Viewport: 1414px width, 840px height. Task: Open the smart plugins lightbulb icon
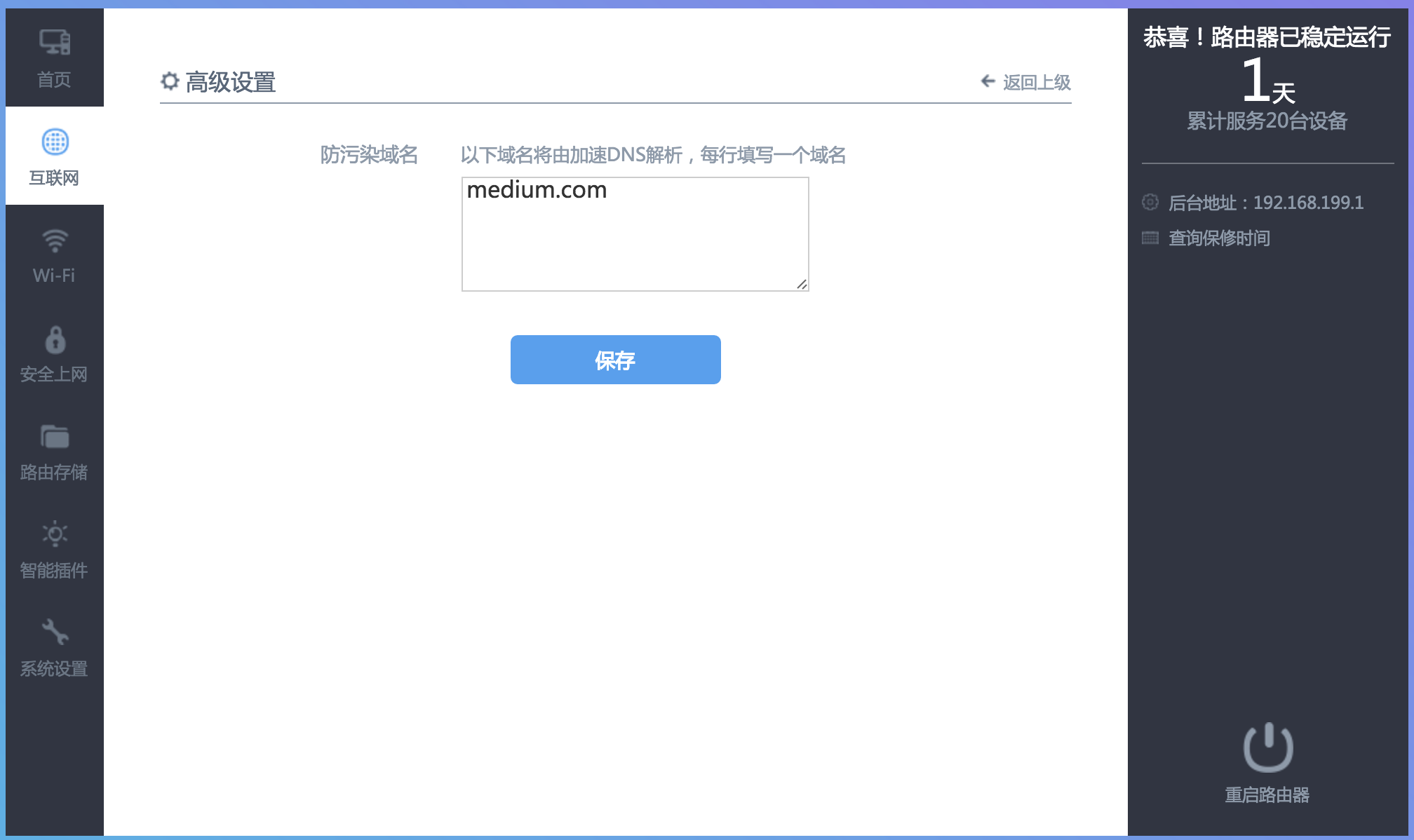(55, 534)
